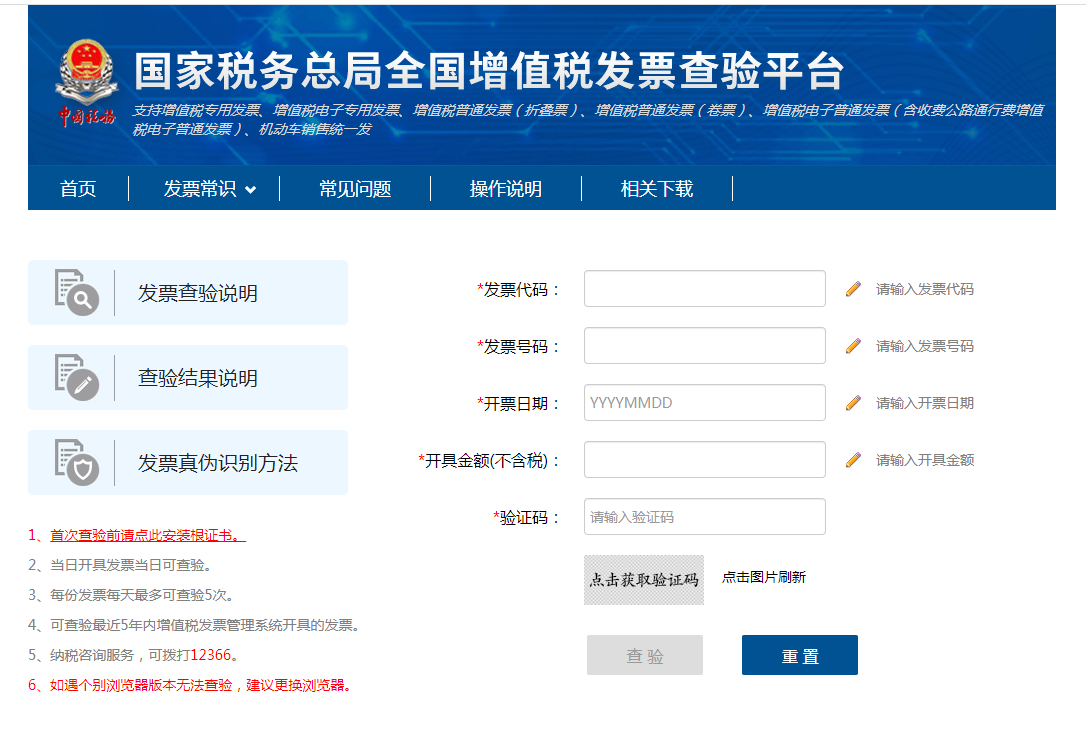The height and width of the screenshot is (738, 1086).
Task: Click the 查验 submit button
Action: pos(645,655)
